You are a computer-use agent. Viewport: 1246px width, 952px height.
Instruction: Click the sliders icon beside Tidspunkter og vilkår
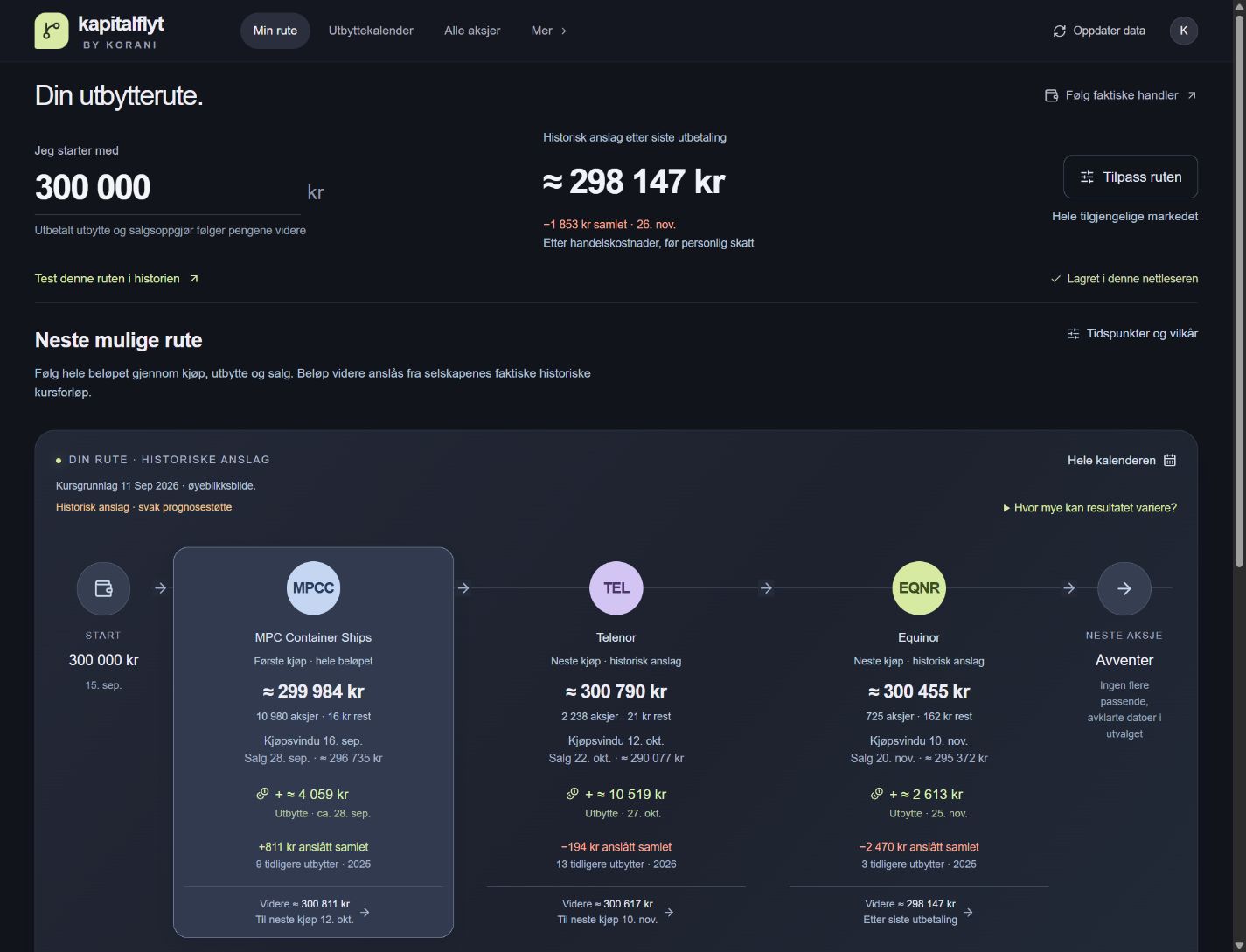[1074, 333]
